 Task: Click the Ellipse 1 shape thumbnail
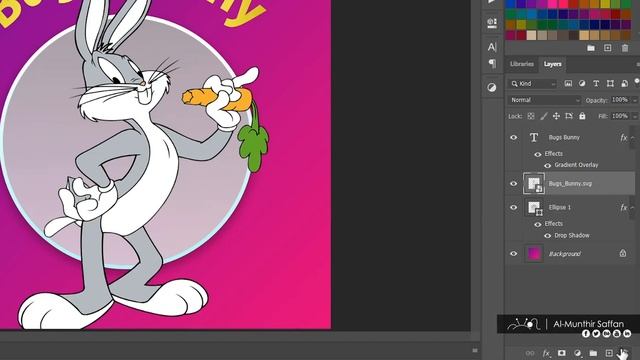534,208
